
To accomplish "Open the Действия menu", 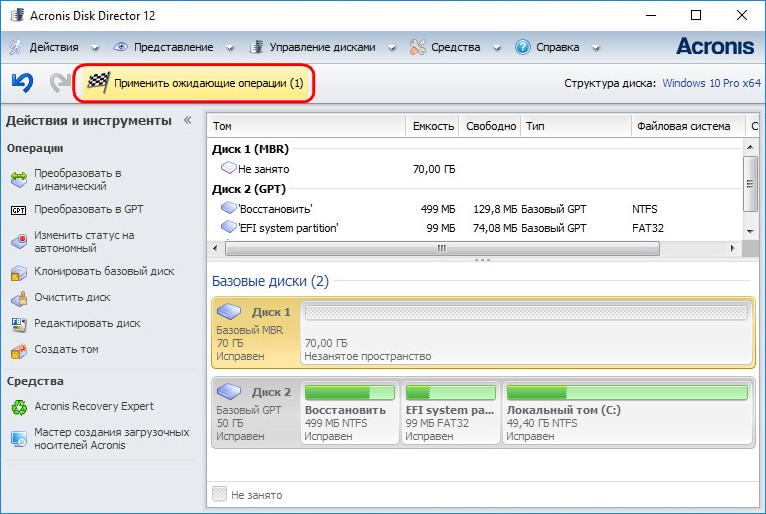I will 54,47.
